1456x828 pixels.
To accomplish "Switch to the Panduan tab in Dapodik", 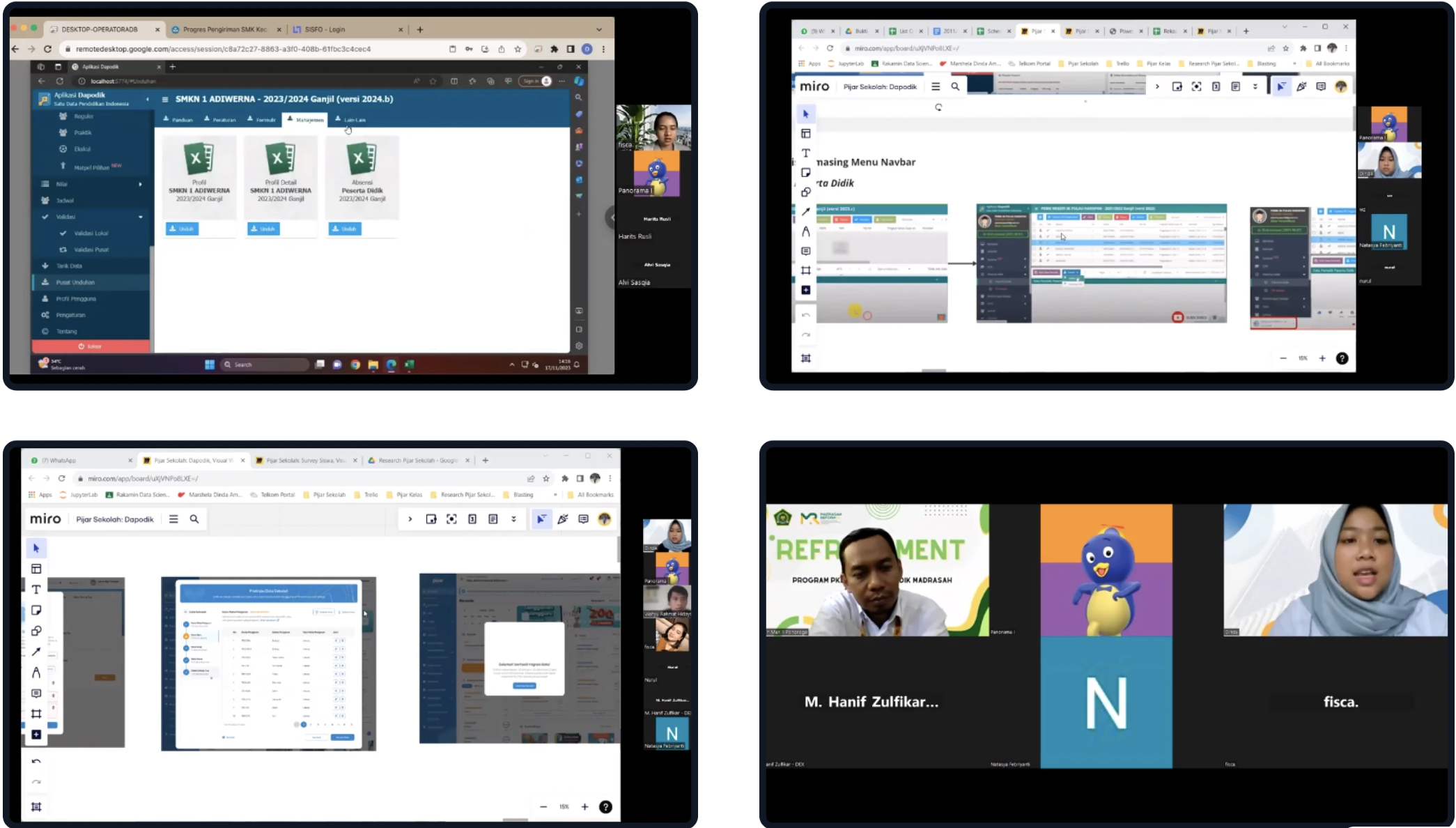I will click(x=178, y=119).
